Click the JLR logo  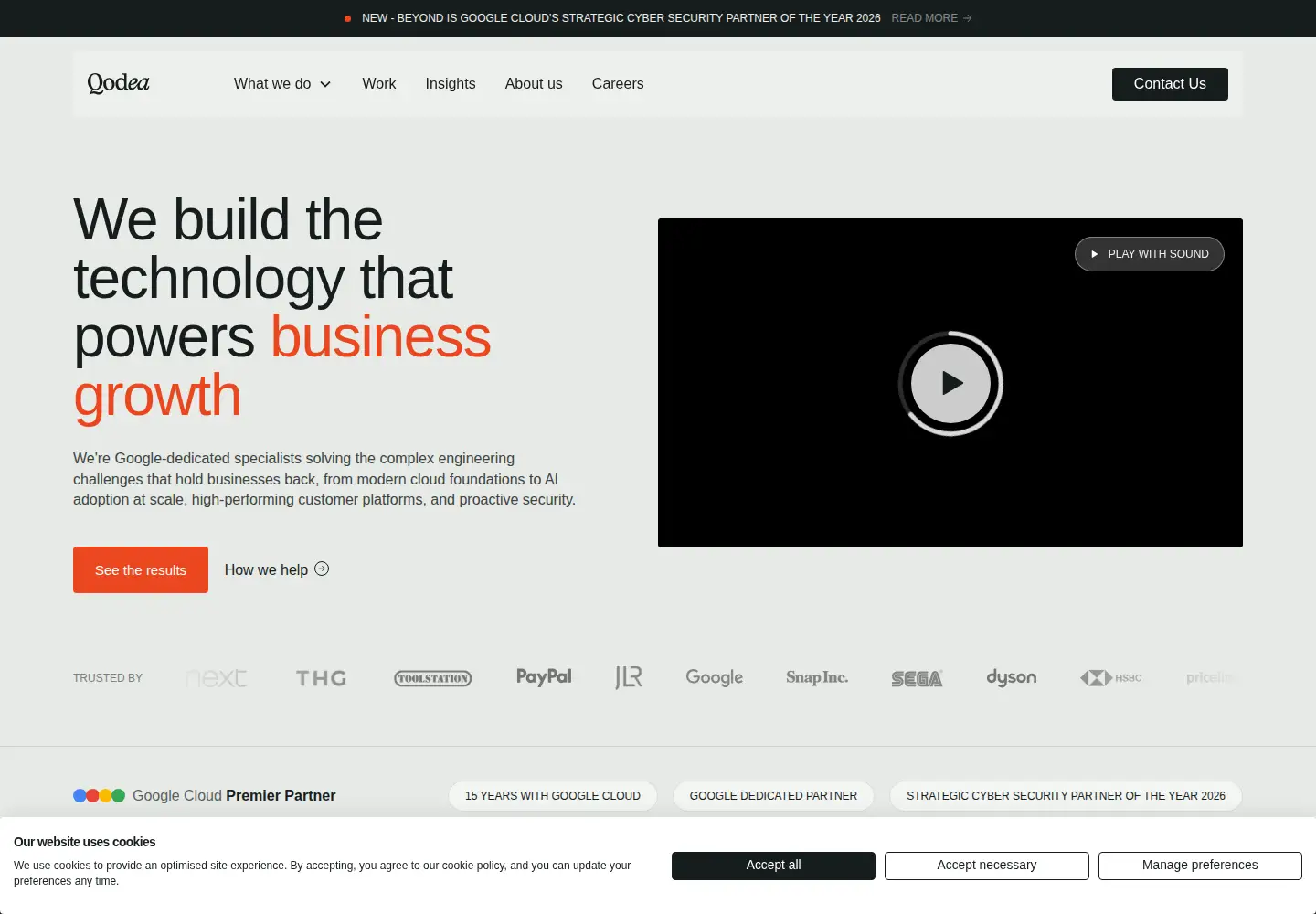(629, 677)
